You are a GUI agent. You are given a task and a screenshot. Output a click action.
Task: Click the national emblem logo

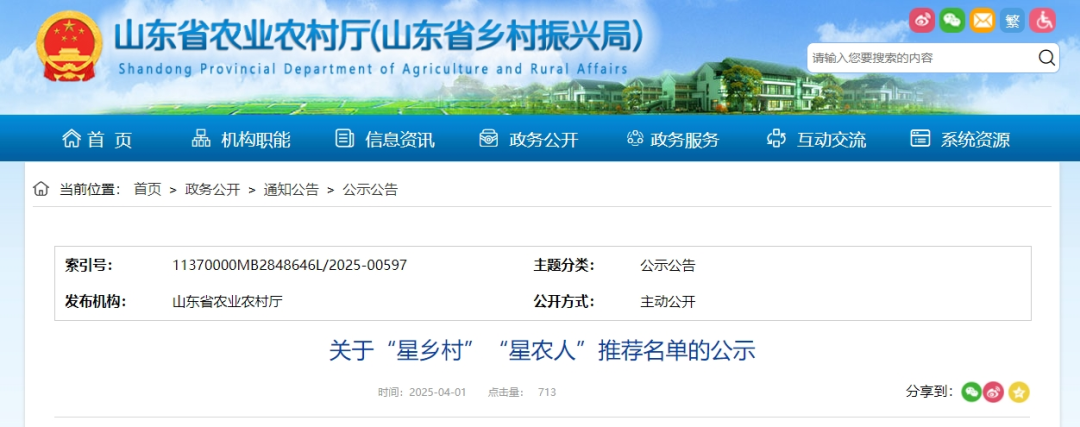coord(69,46)
